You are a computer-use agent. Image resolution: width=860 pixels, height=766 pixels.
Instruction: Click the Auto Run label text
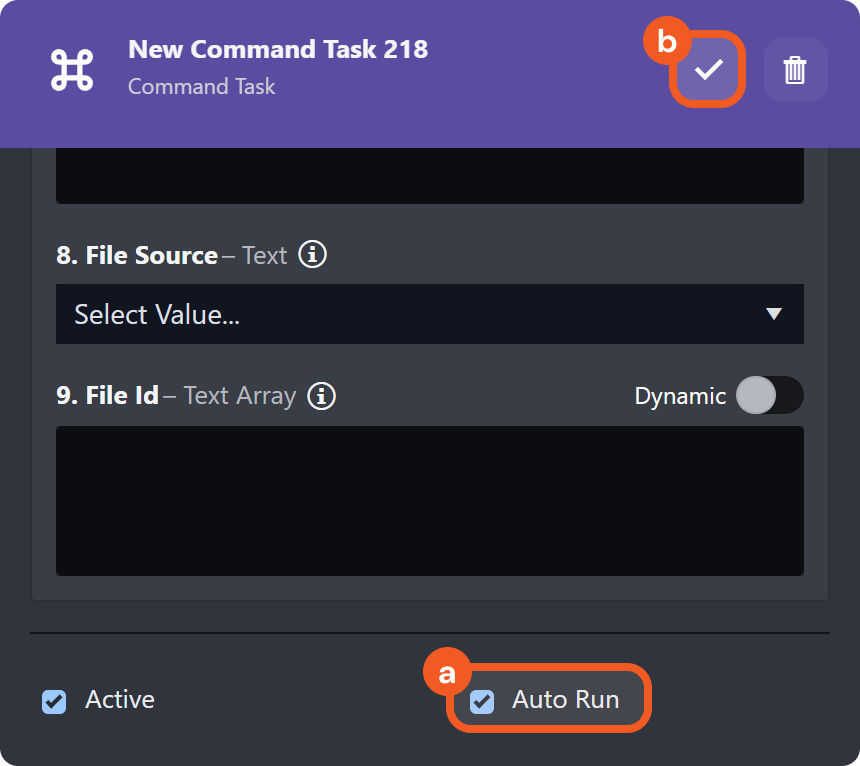[x=565, y=700]
